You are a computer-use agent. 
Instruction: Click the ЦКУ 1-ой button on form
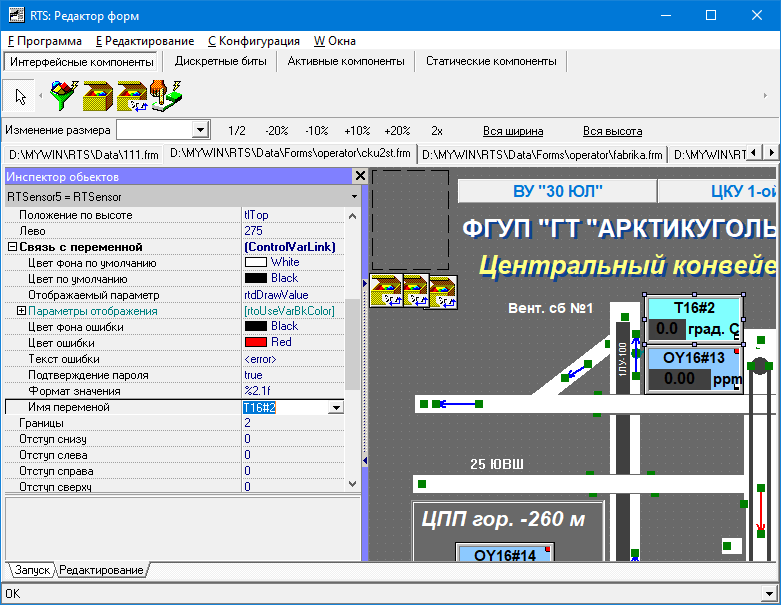[x=718, y=191]
